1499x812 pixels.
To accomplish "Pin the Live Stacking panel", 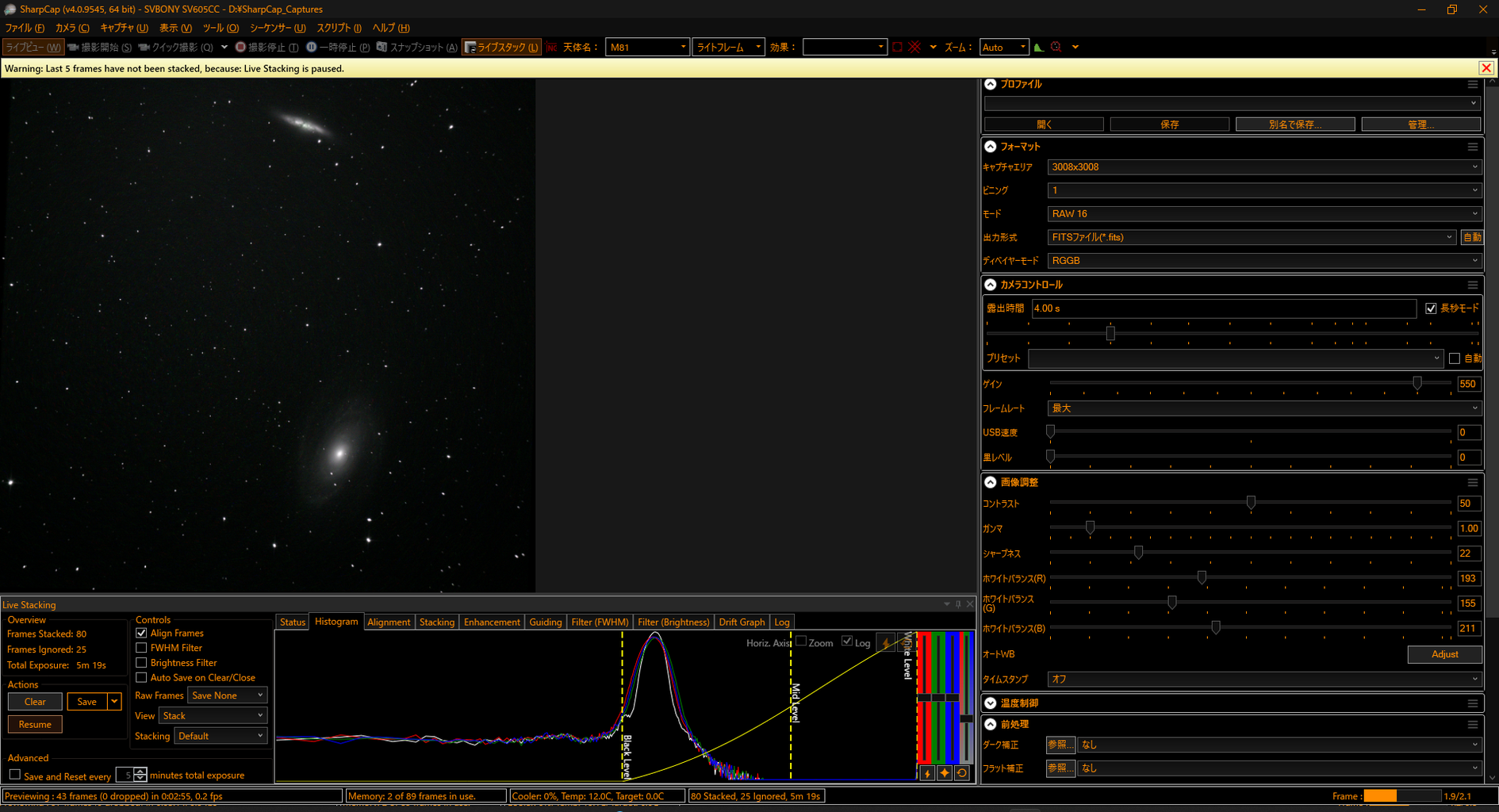I will 958,604.
